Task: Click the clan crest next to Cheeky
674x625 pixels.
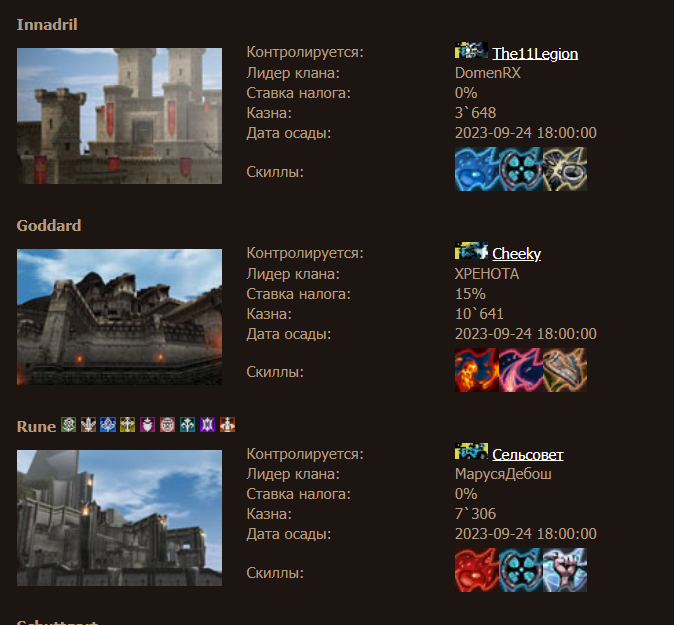Action: click(x=471, y=251)
